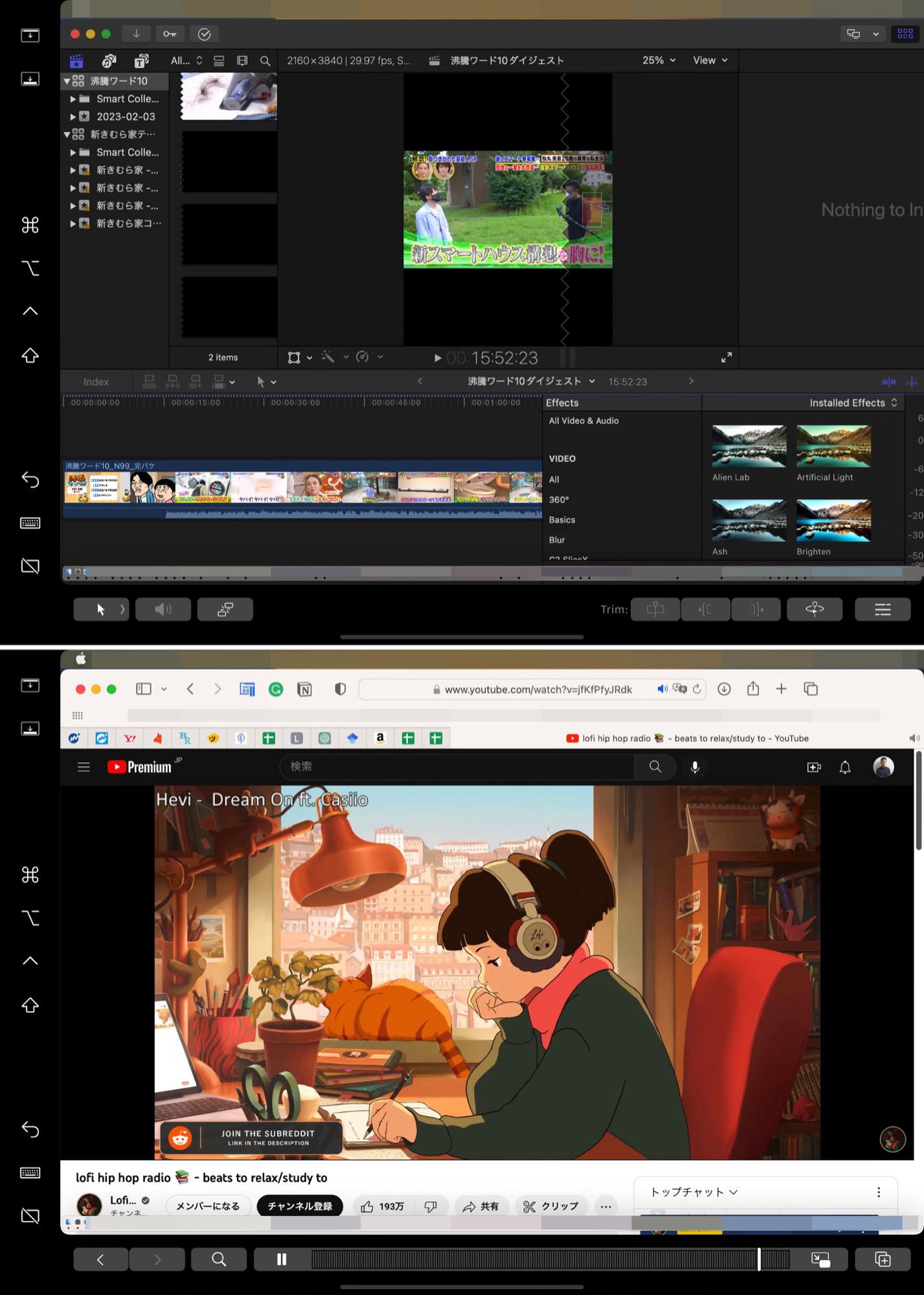Toggle the Safari sidebar
The width and height of the screenshot is (924, 1295).
[x=143, y=689]
